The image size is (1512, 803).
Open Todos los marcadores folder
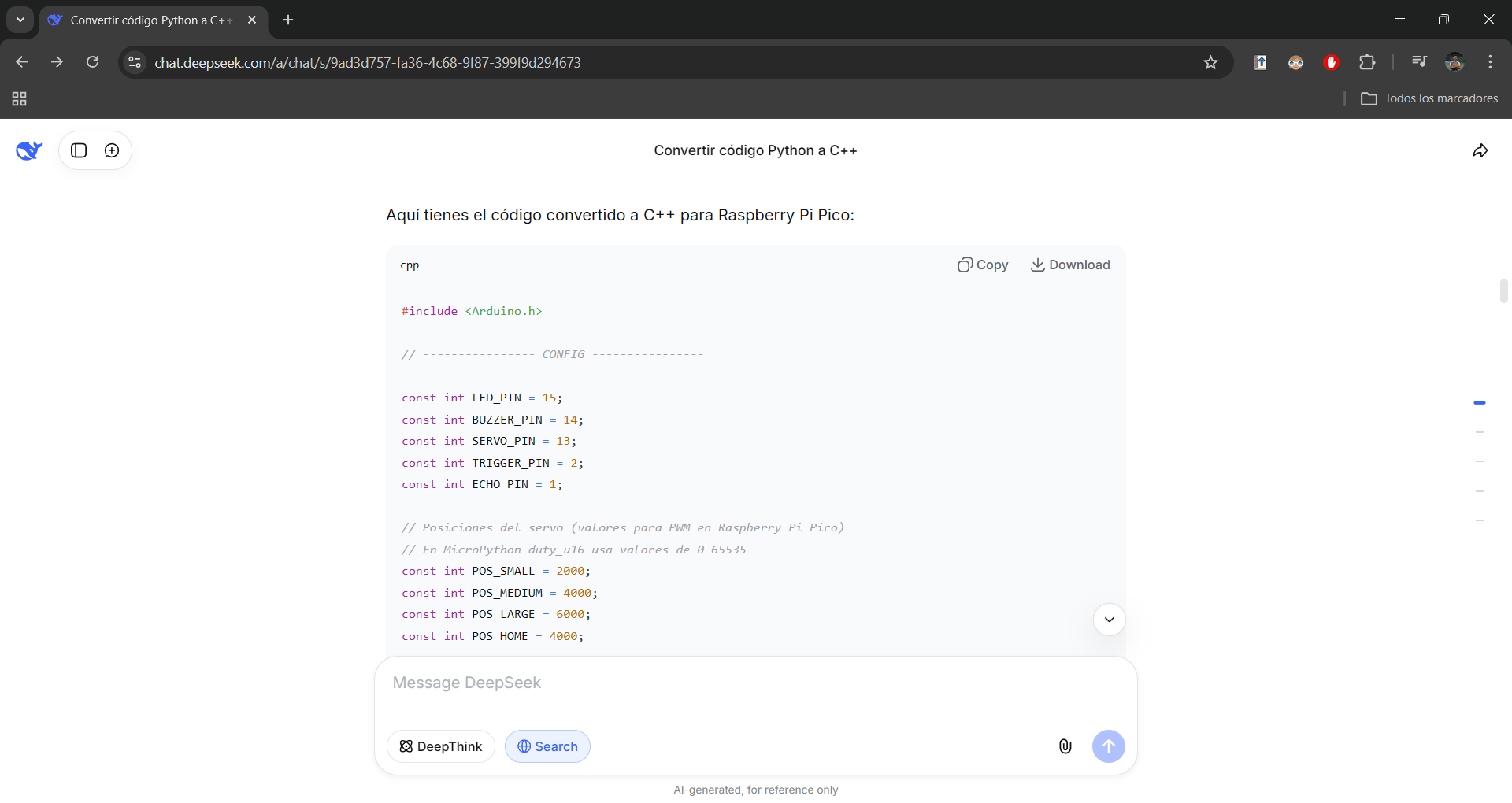pyautogui.click(x=1429, y=98)
